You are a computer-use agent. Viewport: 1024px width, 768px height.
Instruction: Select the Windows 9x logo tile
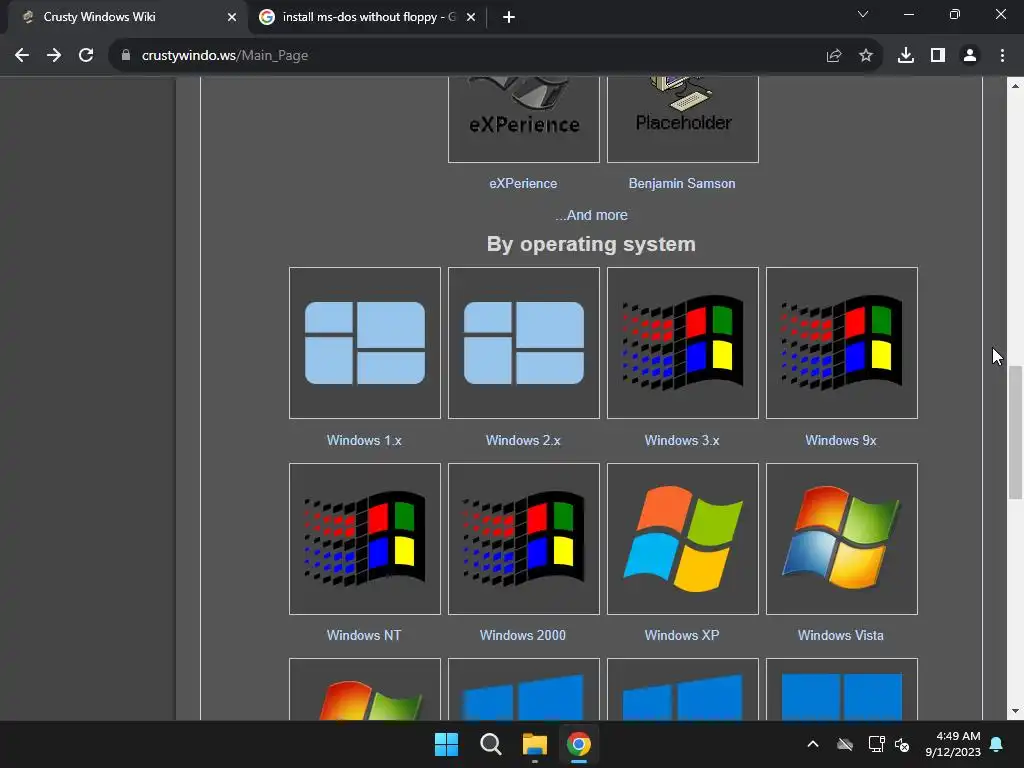click(x=842, y=343)
